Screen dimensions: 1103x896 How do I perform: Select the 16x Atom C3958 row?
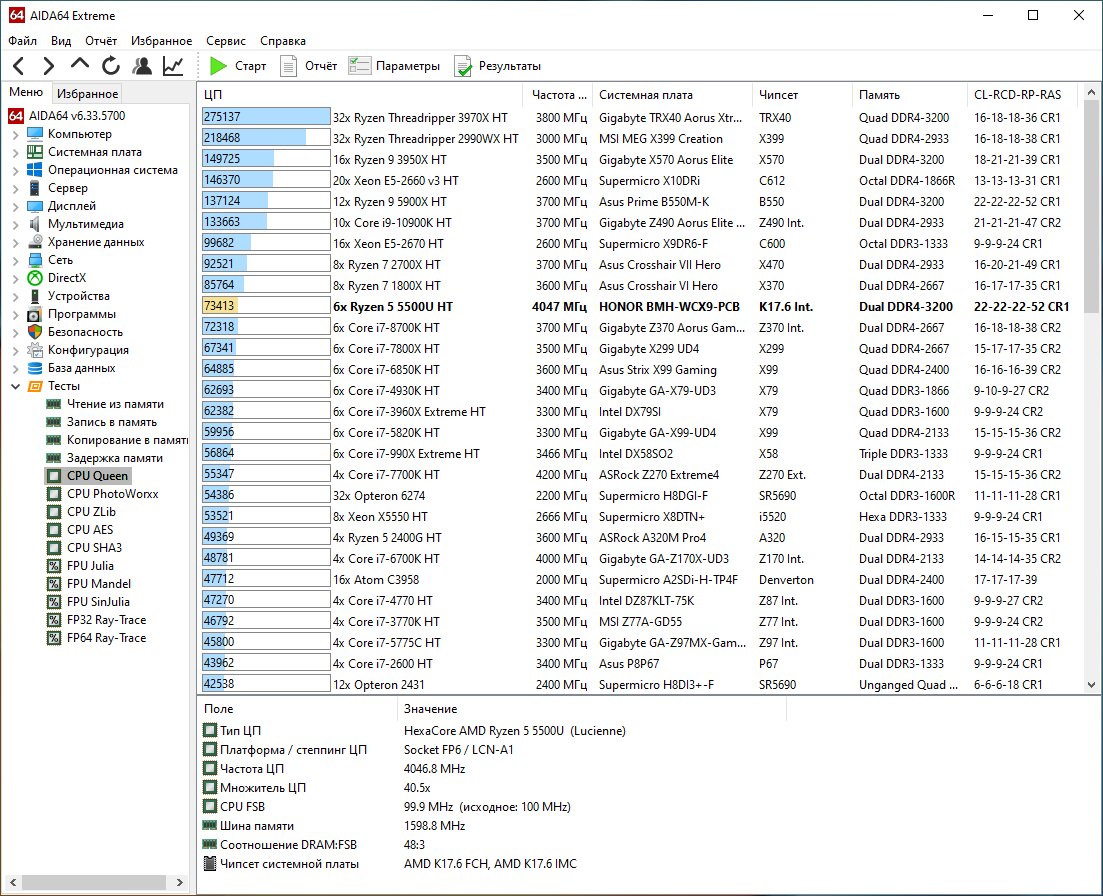point(639,580)
